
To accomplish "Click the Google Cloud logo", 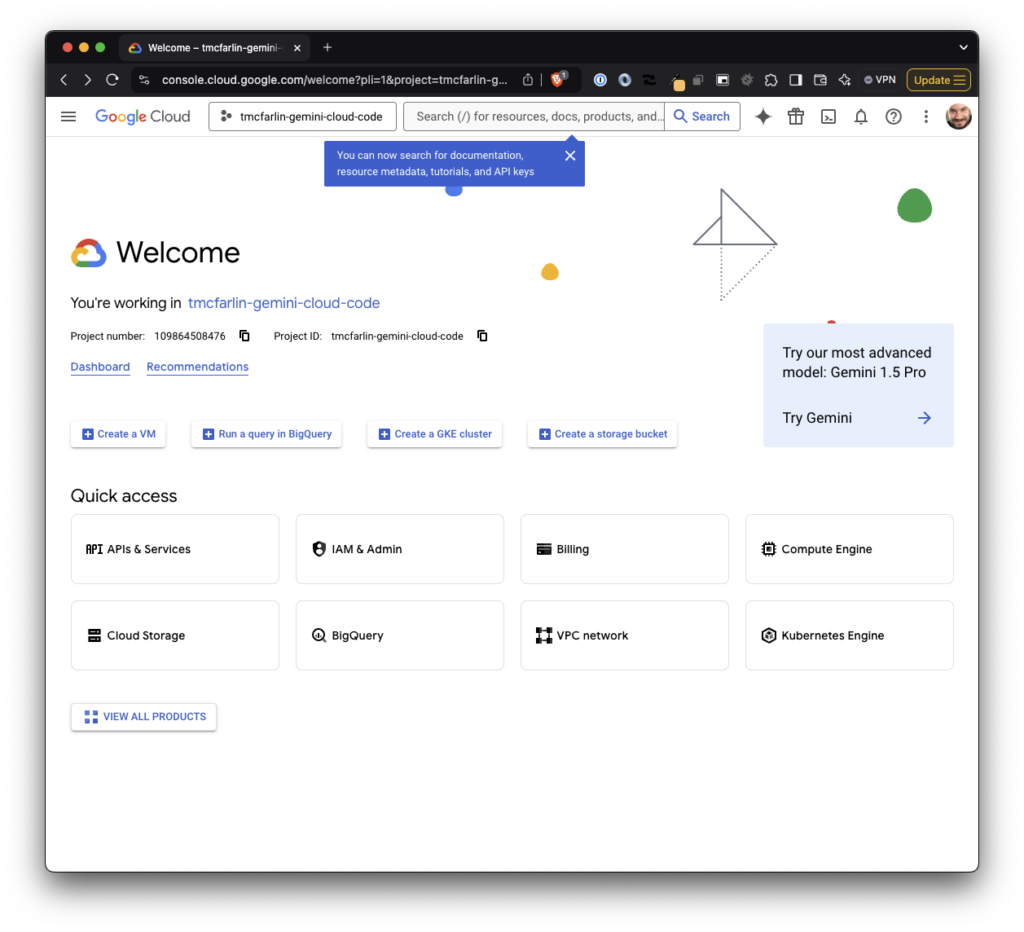I will click(142, 116).
